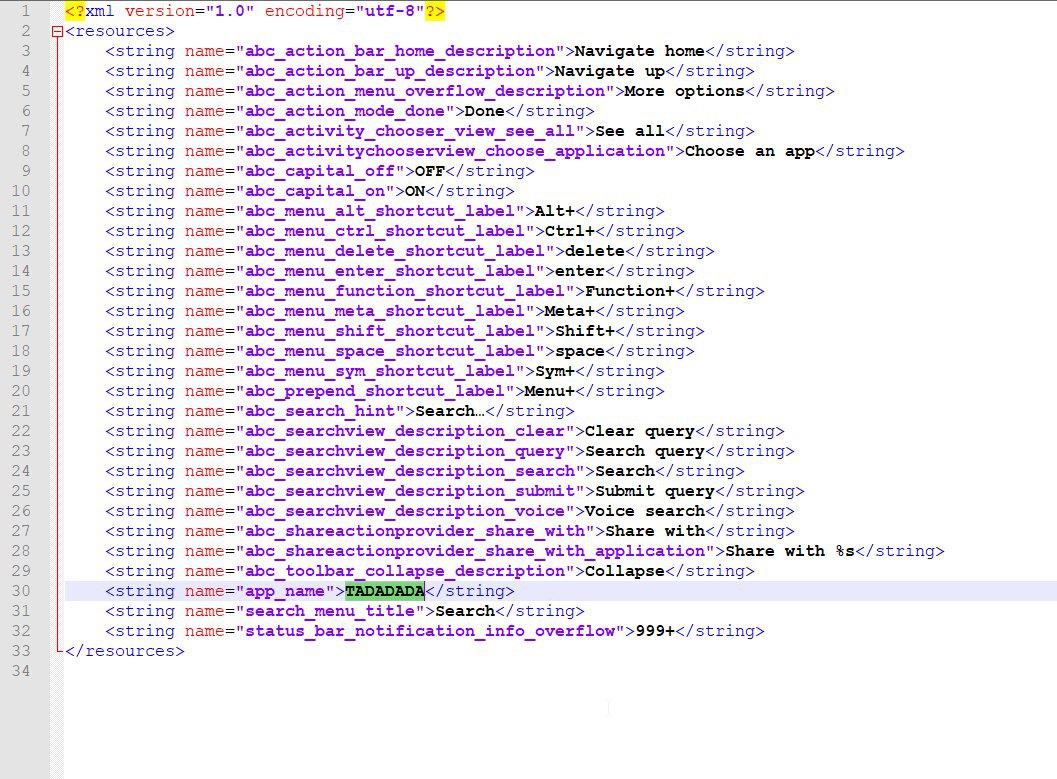This screenshot has height=779, width=1057.
Task: Click the opening <resources> tag
Action: point(120,32)
